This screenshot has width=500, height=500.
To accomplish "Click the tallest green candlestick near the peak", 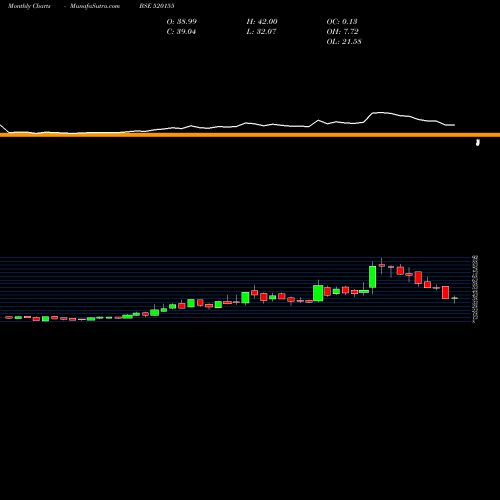I will point(372,277).
